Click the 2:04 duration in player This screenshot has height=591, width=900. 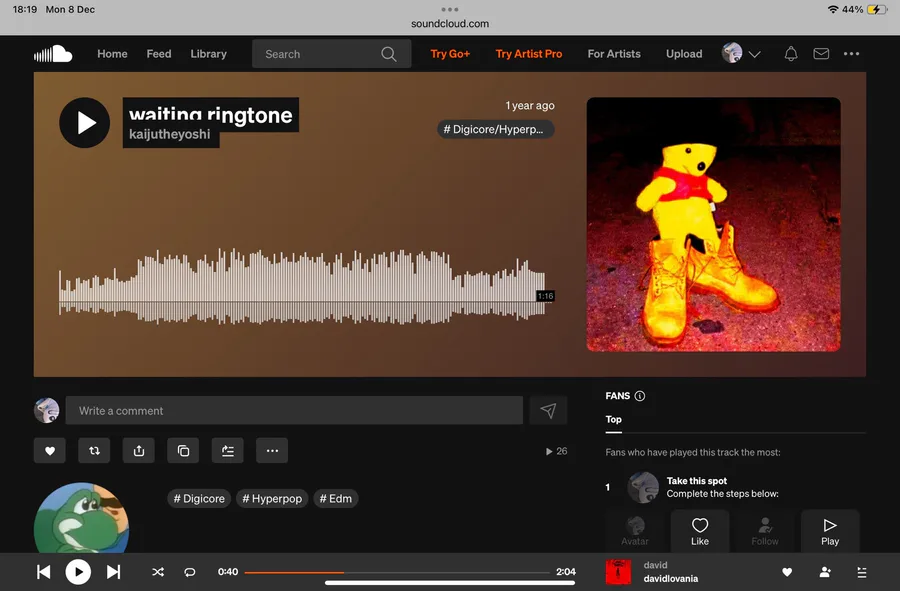pos(565,572)
